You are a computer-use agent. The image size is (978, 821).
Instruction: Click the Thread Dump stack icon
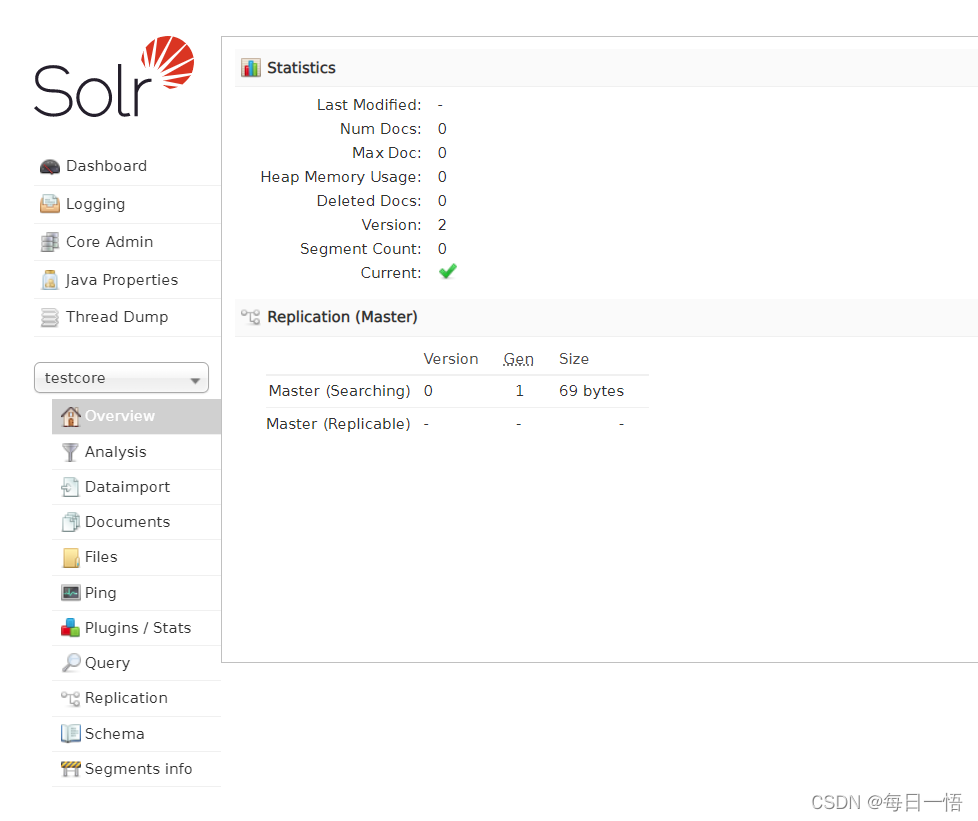pyautogui.click(x=50, y=318)
